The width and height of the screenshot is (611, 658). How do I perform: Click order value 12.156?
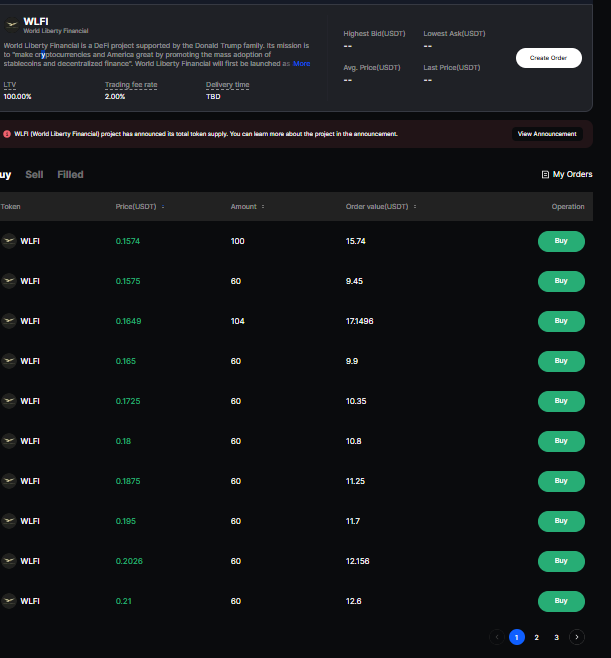358,561
